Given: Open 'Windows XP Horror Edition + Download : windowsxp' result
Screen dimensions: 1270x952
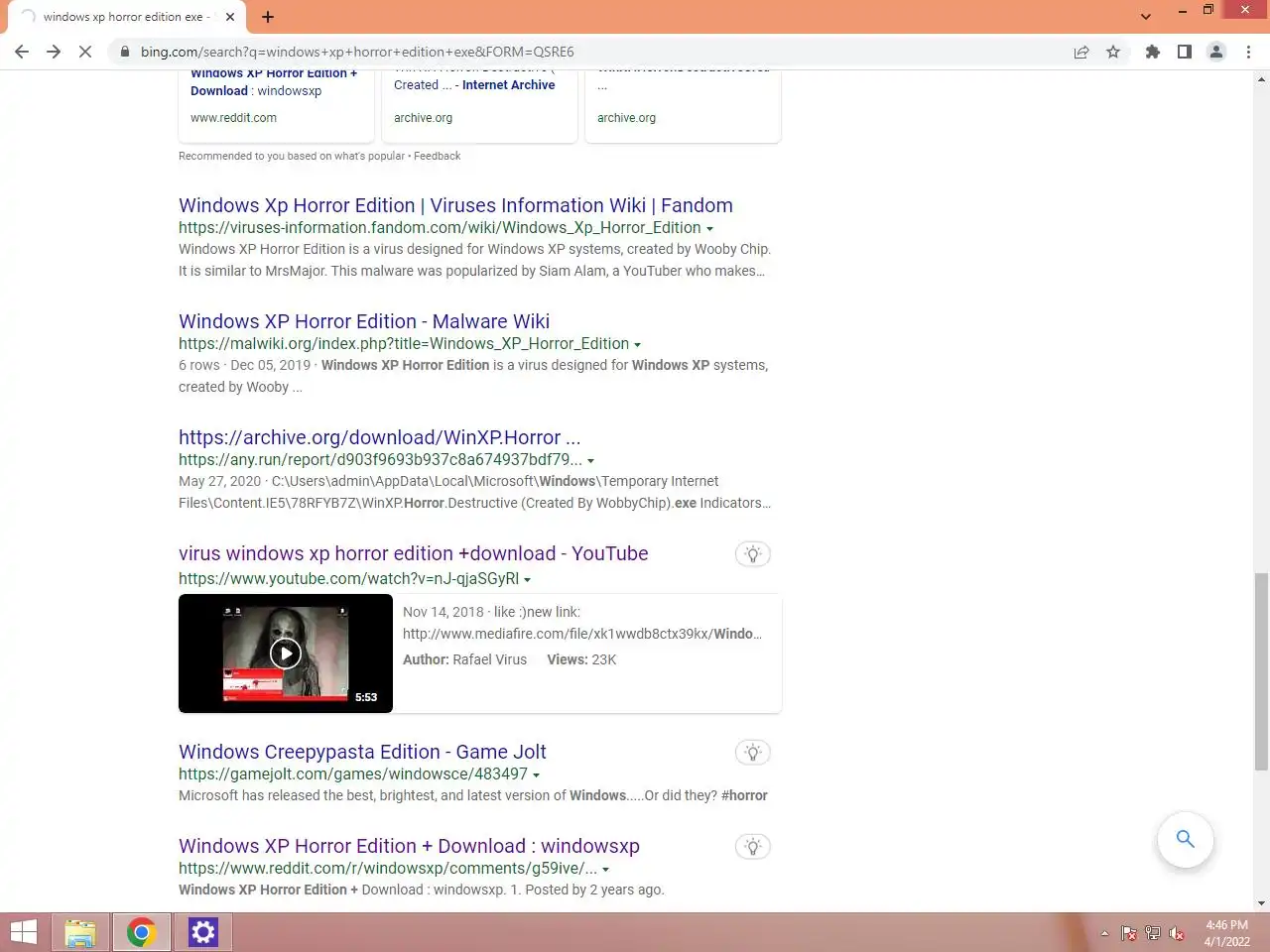Looking at the screenshot, I should coord(409,846).
